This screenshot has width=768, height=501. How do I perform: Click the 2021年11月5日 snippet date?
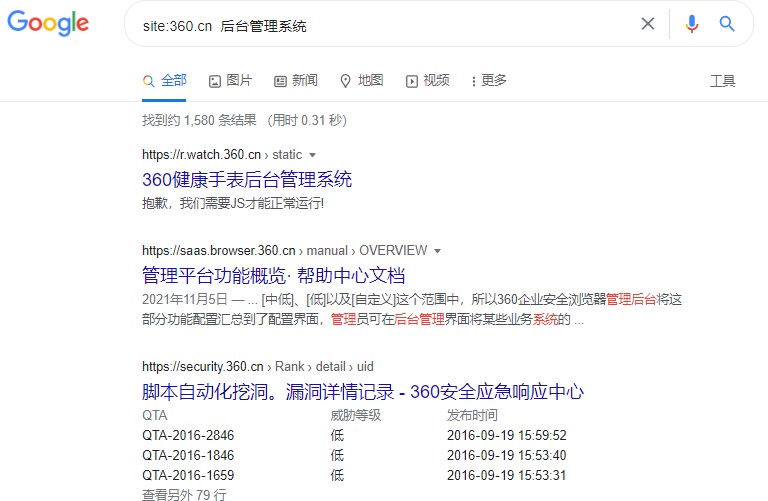pyautogui.click(x=185, y=299)
